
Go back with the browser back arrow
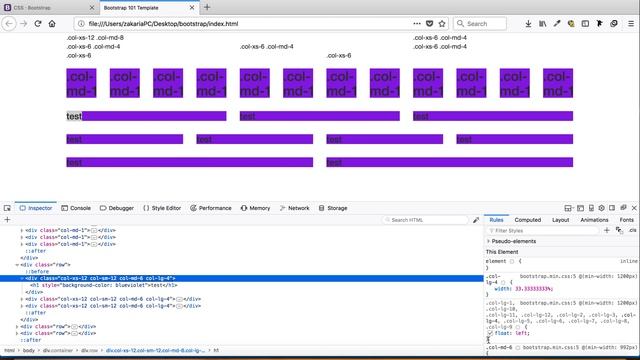[9, 24]
